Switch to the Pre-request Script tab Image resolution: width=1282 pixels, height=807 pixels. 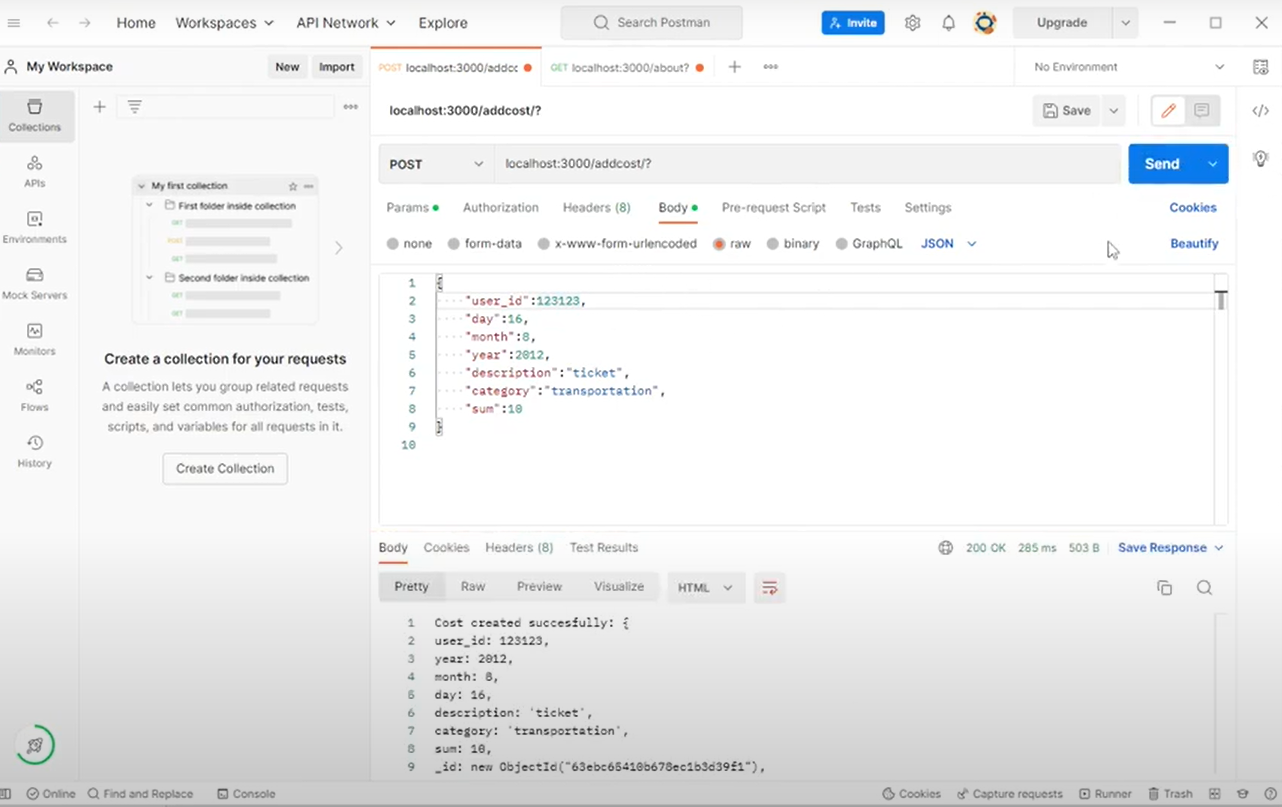pyautogui.click(x=773, y=207)
